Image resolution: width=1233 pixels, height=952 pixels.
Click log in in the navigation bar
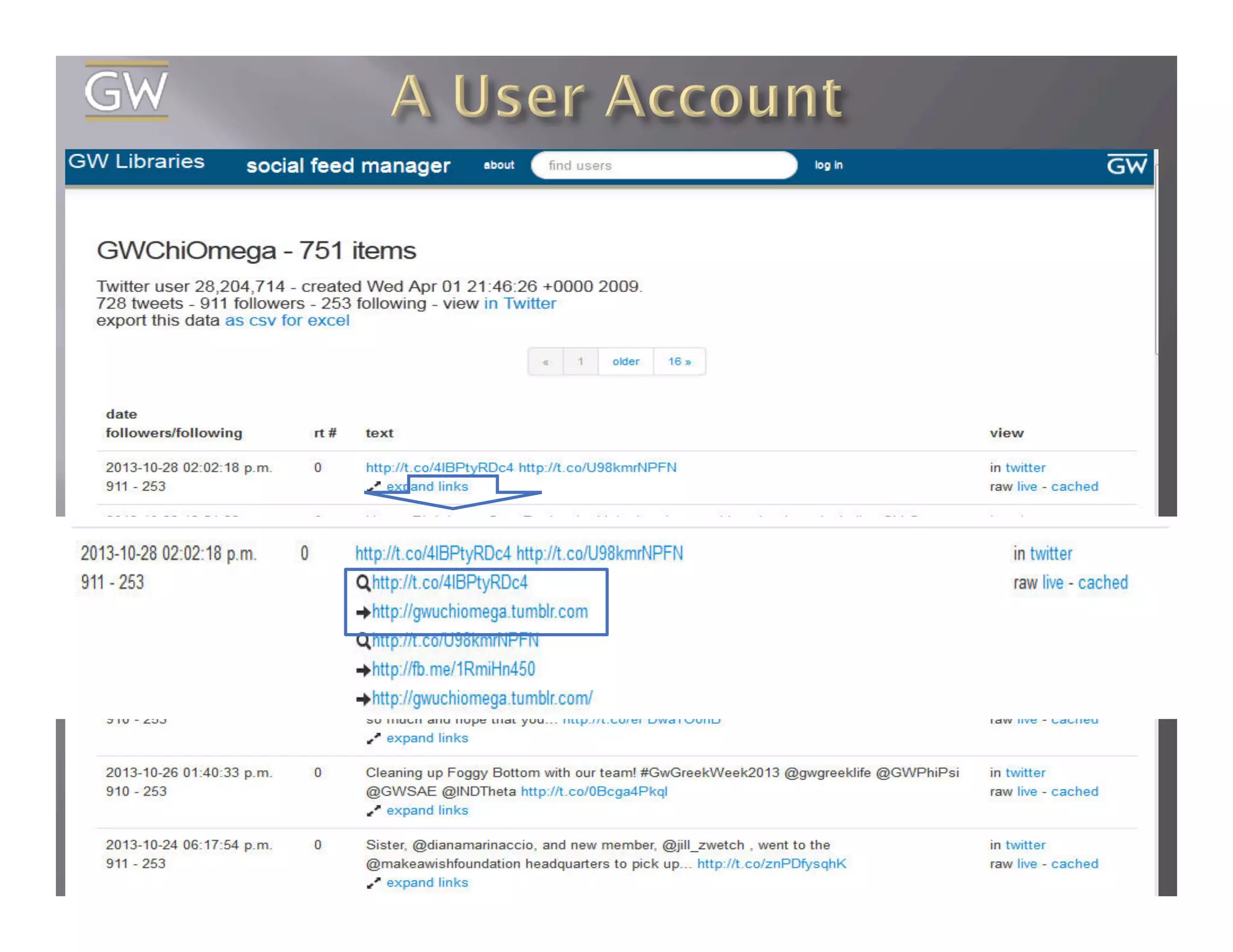[x=828, y=165]
